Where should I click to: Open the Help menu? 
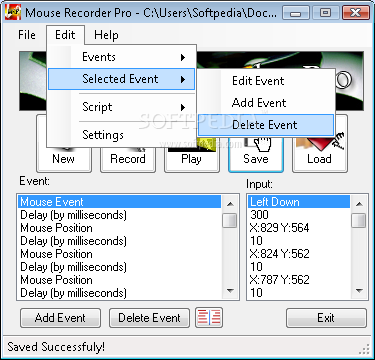point(106,35)
